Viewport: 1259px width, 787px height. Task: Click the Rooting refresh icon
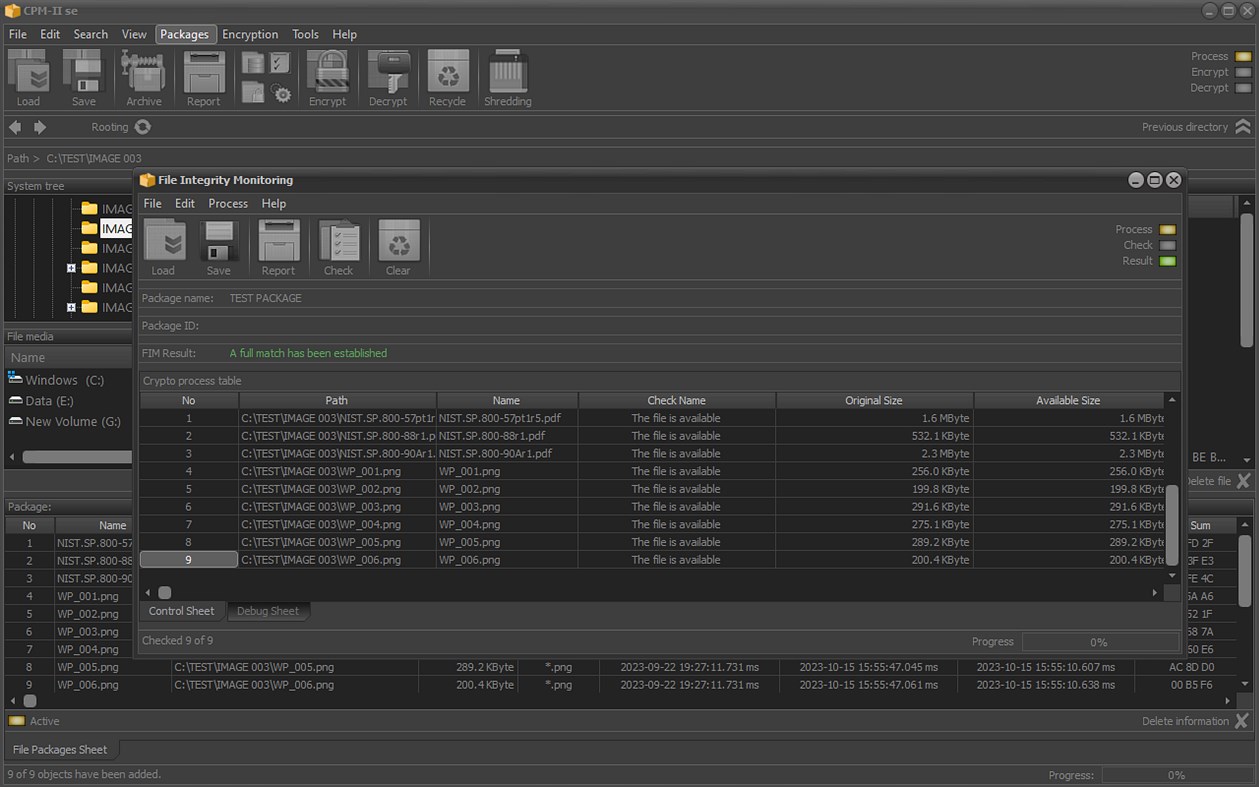tap(143, 127)
